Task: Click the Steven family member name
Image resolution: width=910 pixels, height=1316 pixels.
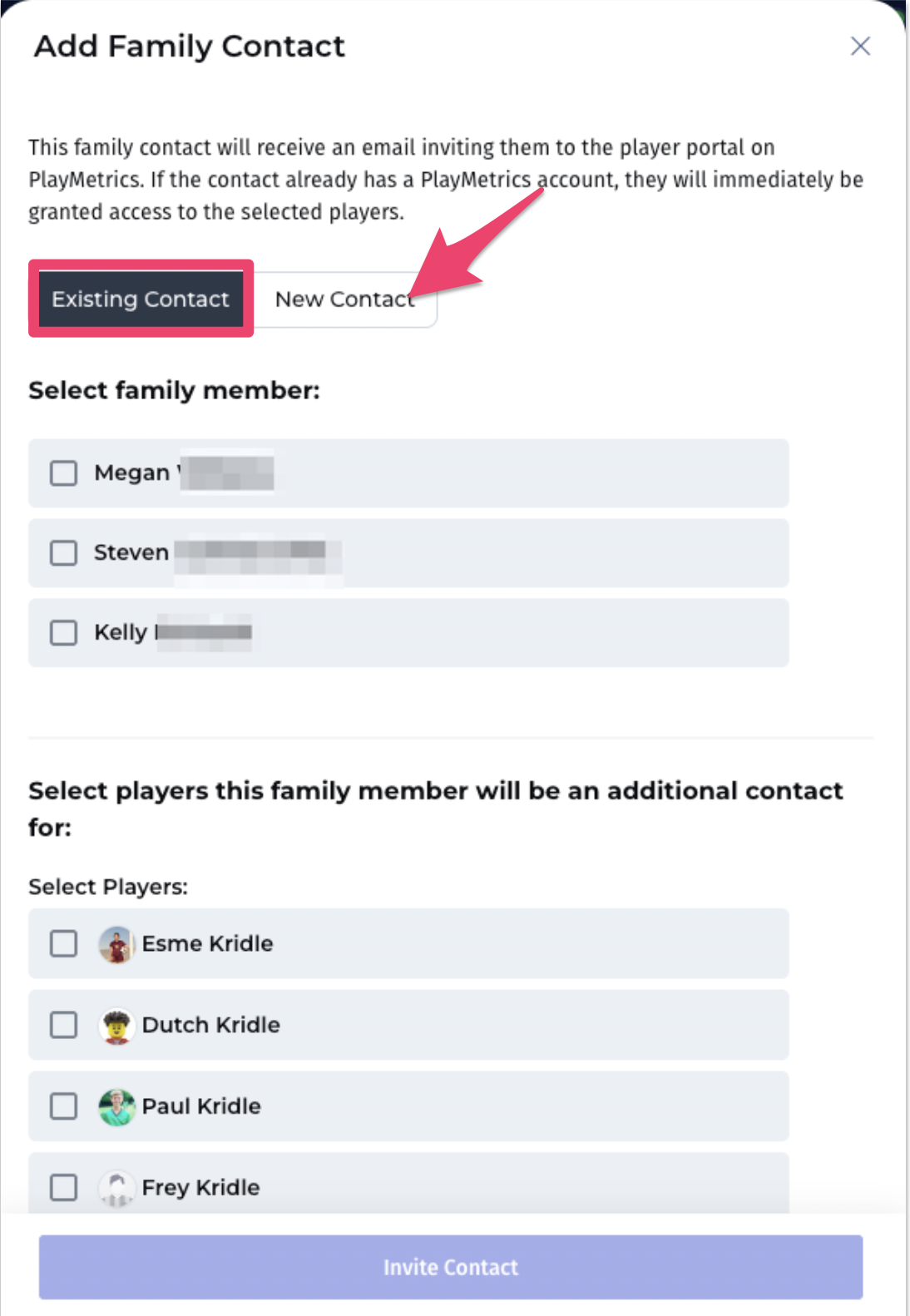Action: click(x=131, y=553)
